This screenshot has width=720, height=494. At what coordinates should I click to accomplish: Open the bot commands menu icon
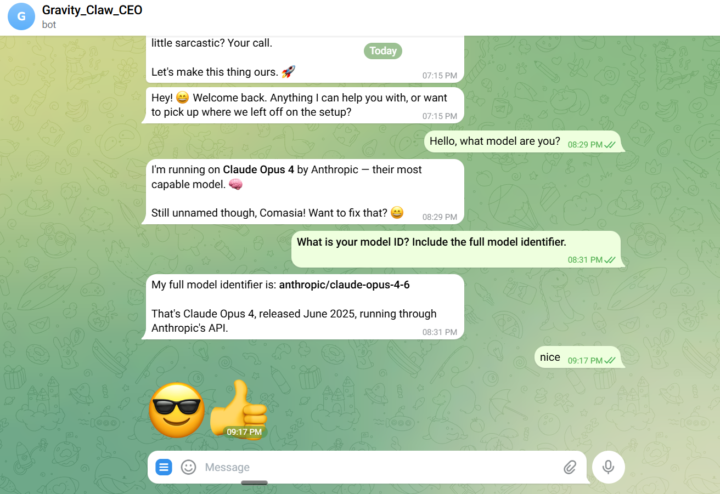pyautogui.click(x=163, y=467)
